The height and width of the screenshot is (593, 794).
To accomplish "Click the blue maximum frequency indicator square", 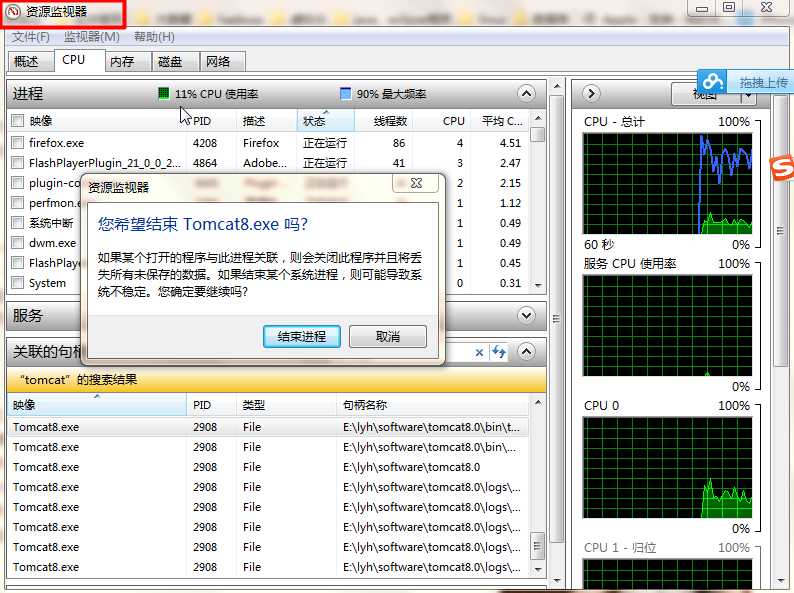I will tap(345, 93).
